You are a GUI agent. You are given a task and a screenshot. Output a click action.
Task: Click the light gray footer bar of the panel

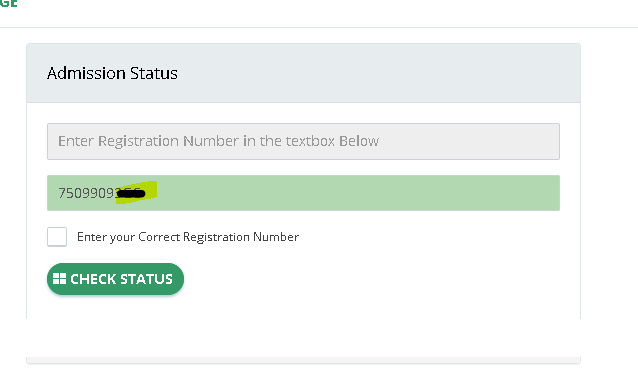pyautogui.click(x=304, y=360)
